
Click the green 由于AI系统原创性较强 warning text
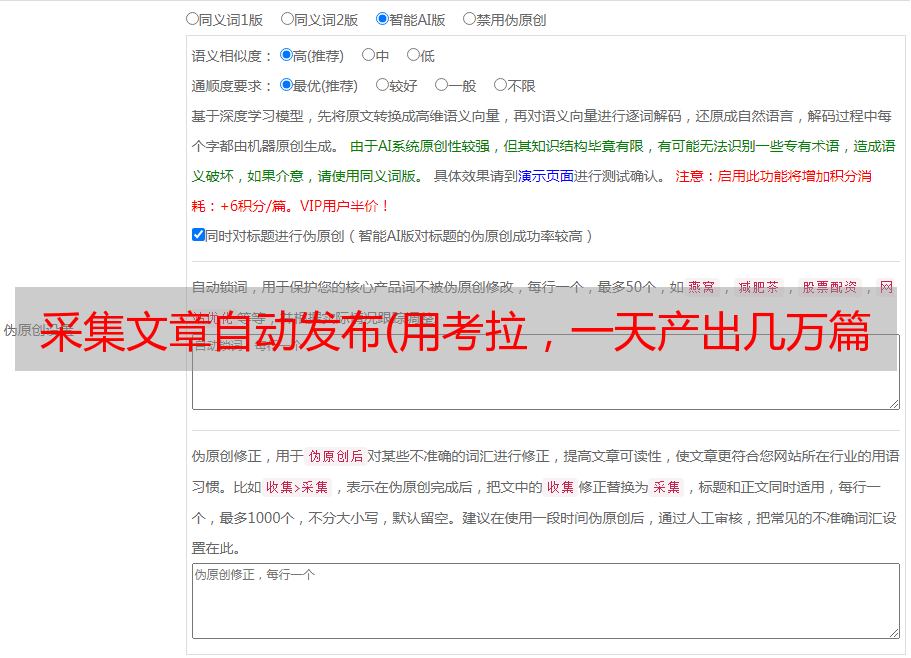click(420, 146)
